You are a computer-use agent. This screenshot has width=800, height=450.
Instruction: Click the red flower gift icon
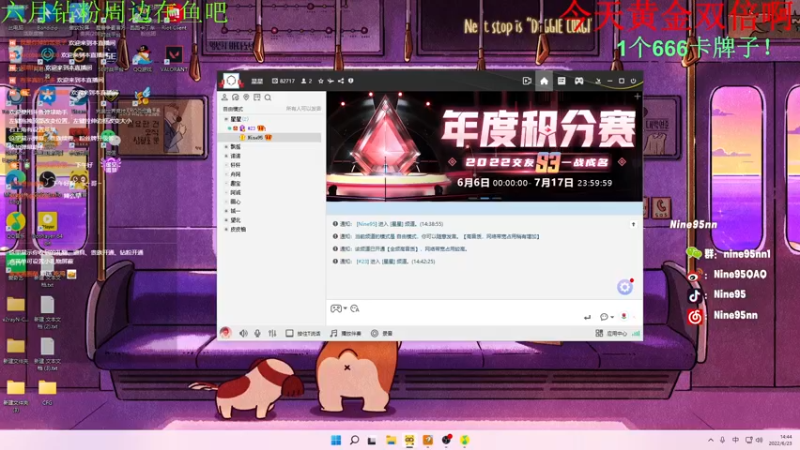pos(624,317)
